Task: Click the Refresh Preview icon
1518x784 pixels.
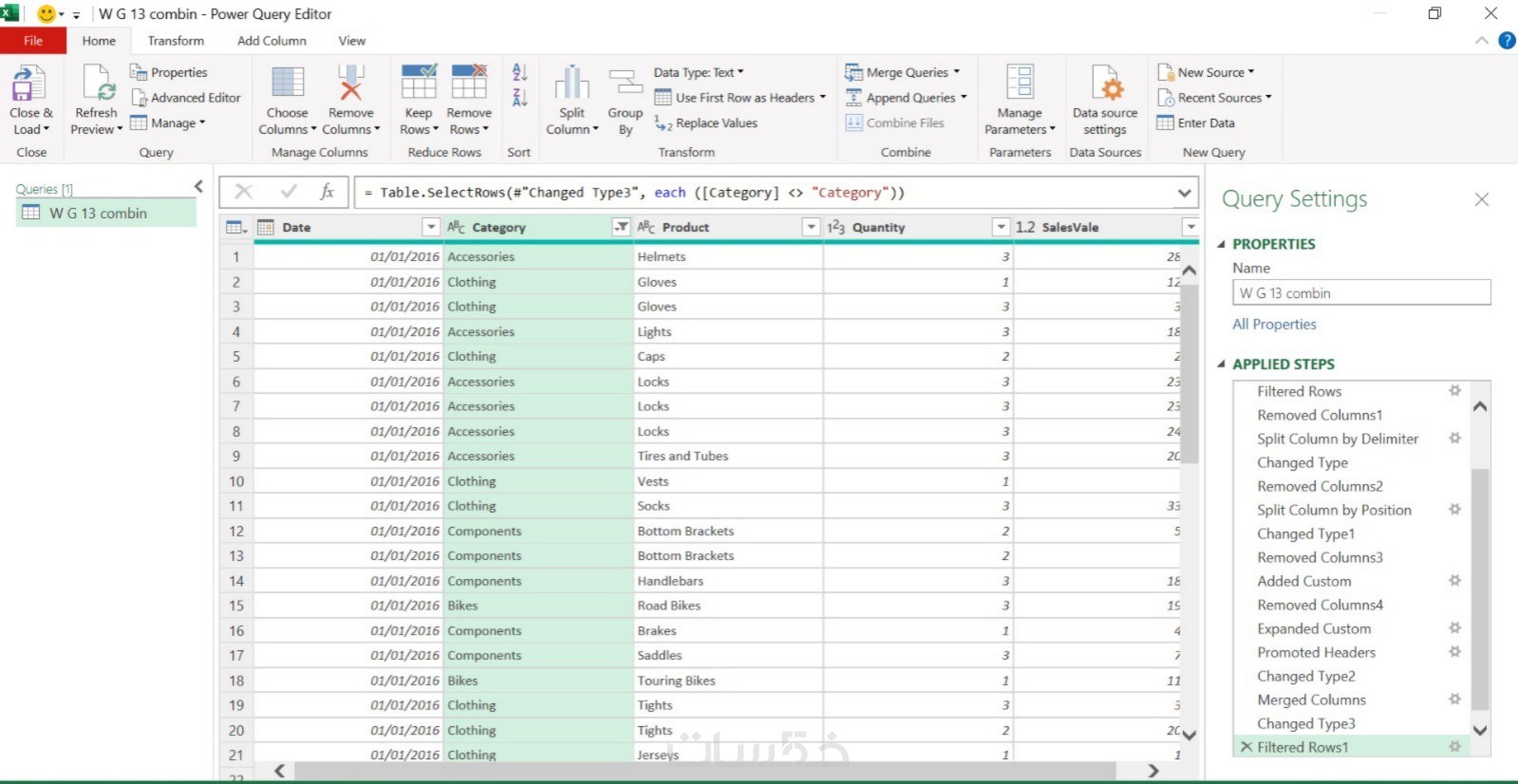Action: (x=98, y=84)
